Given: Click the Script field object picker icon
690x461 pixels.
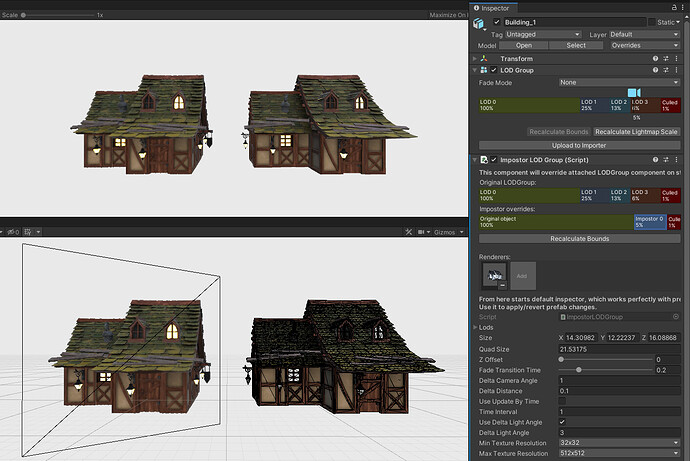Looking at the screenshot, I should (x=676, y=317).
